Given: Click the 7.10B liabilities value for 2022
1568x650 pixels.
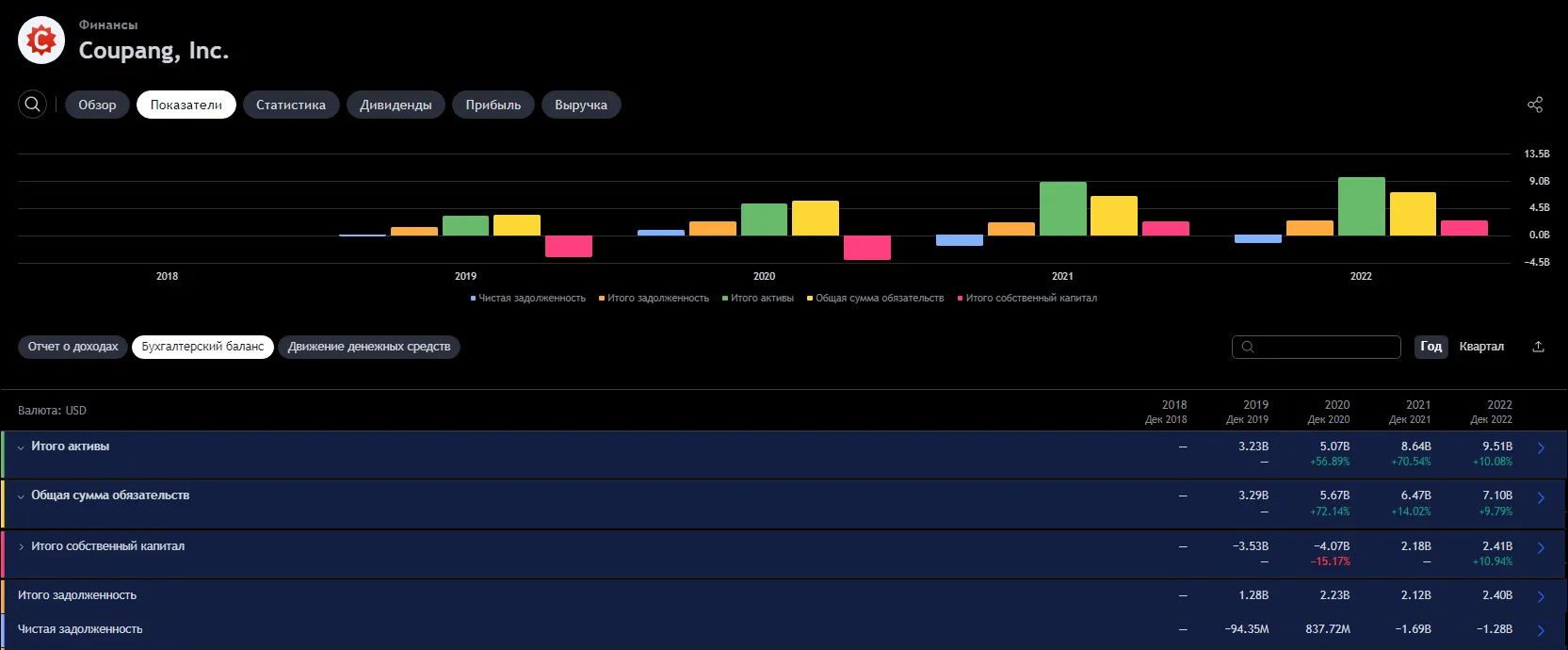Looking at the screenshot, I should (1497, 496).
